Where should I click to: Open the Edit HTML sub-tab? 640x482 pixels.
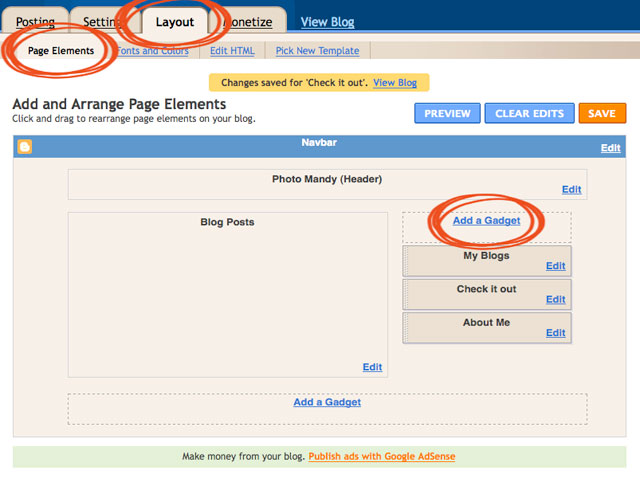pyautogui.click(x=232, y=51)
